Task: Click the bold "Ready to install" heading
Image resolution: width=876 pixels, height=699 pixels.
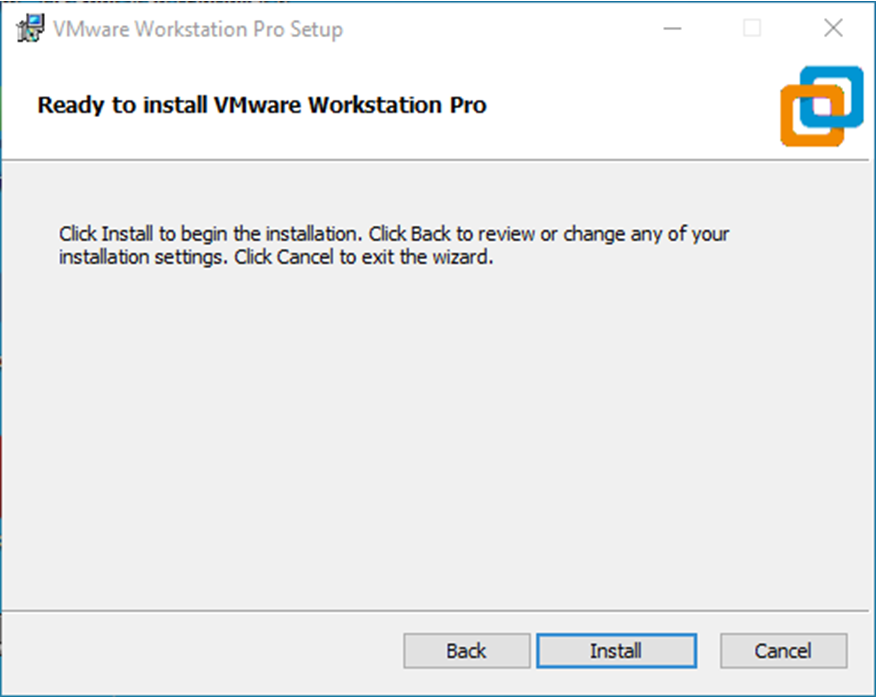Action: tap(262, 105)
